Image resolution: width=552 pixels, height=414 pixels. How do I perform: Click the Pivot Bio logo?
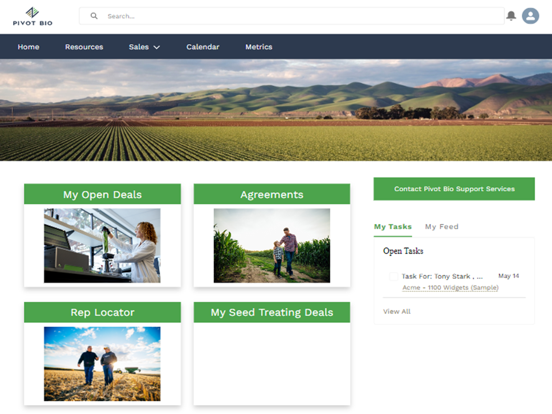(x=32, y=17)
